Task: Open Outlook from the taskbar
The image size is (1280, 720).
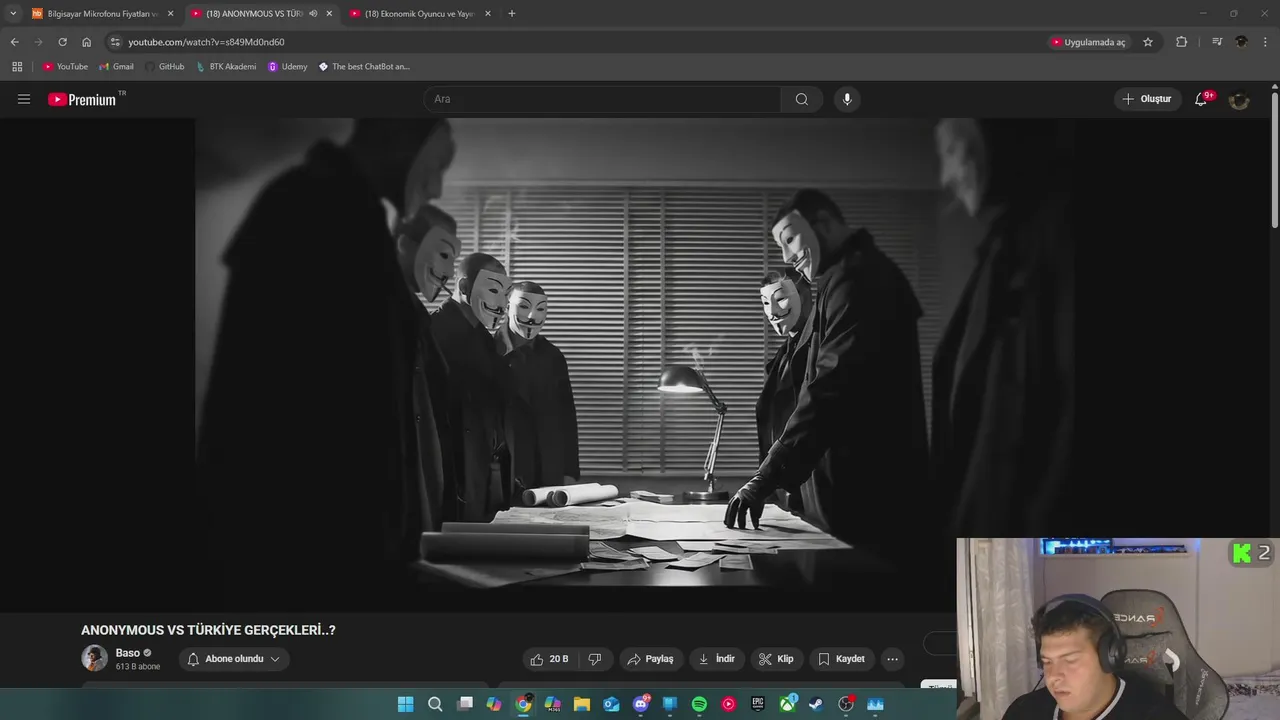Action: coord(611,704)
